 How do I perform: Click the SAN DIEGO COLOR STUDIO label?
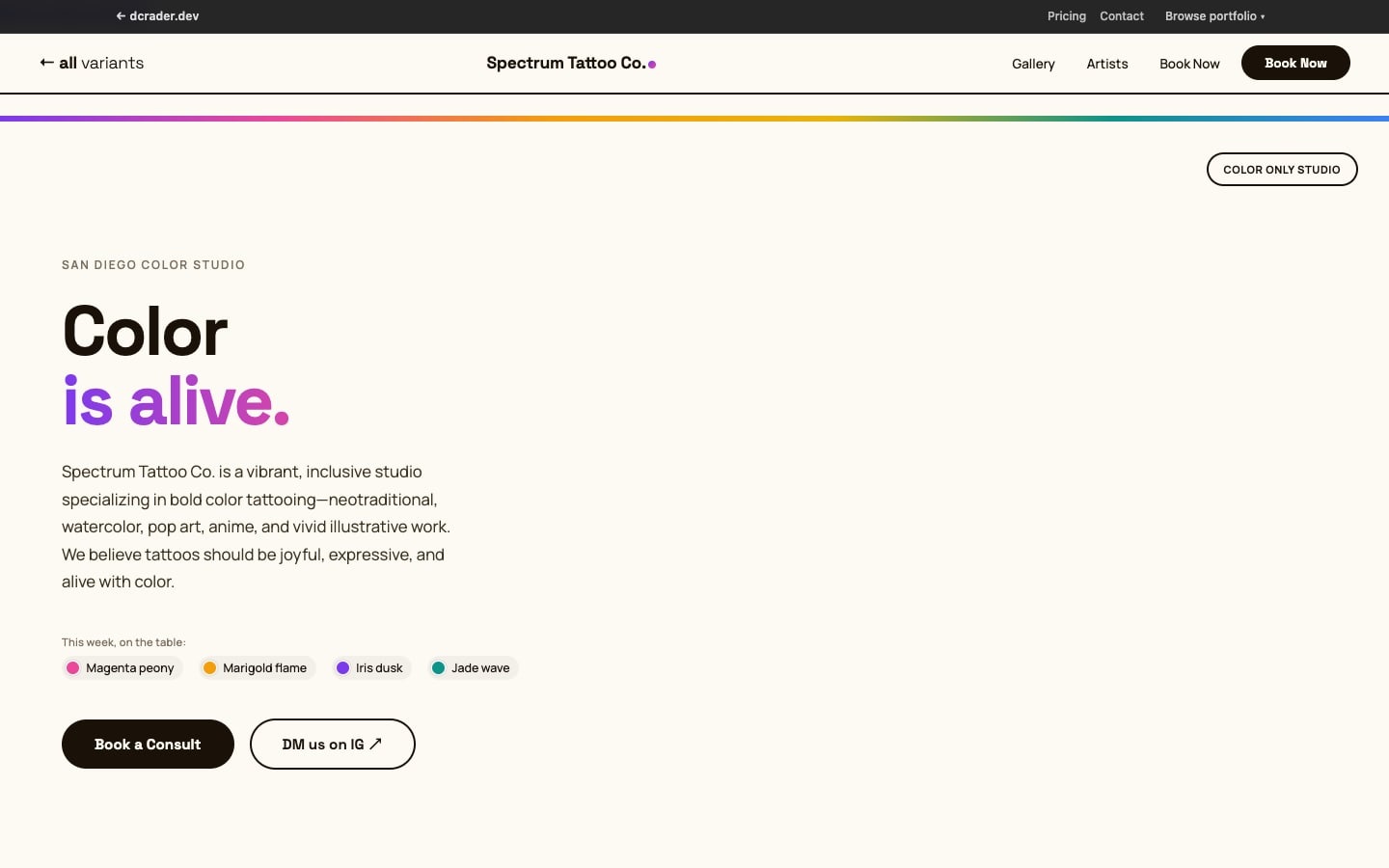153,265
